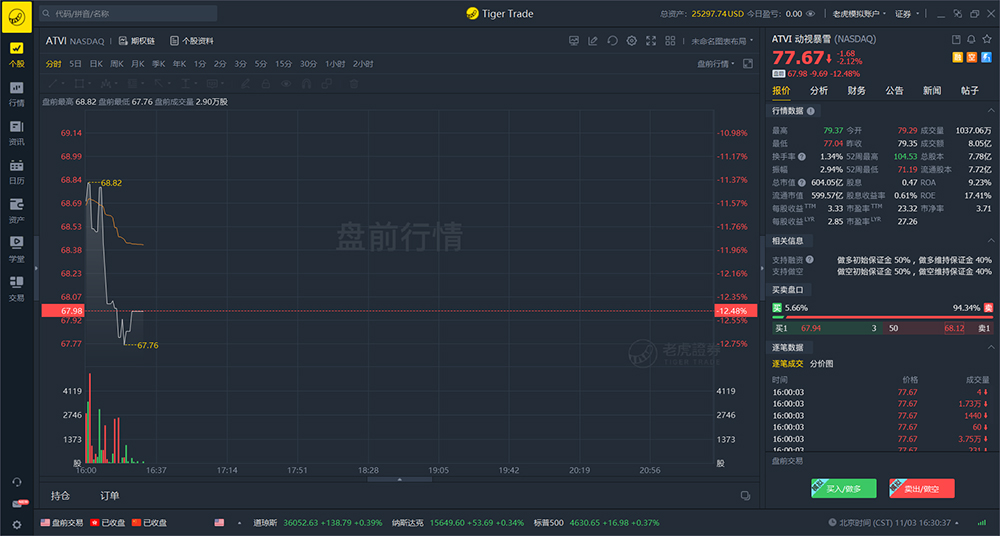Open the 交易 trade sidebar icon
Image resolution: width=1000 pixels, height=536 pixels.
17,288
